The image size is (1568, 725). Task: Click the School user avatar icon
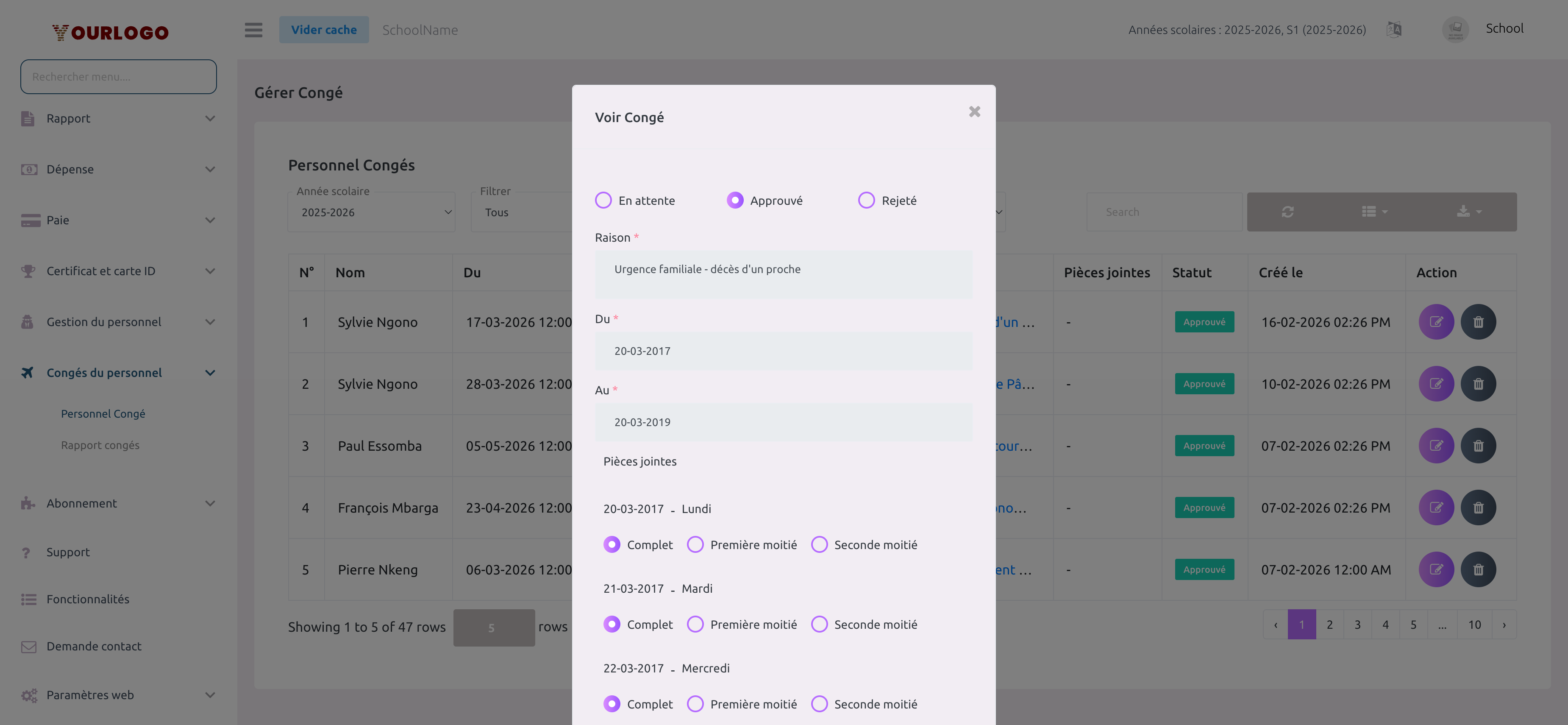[x=1455, y=29]
